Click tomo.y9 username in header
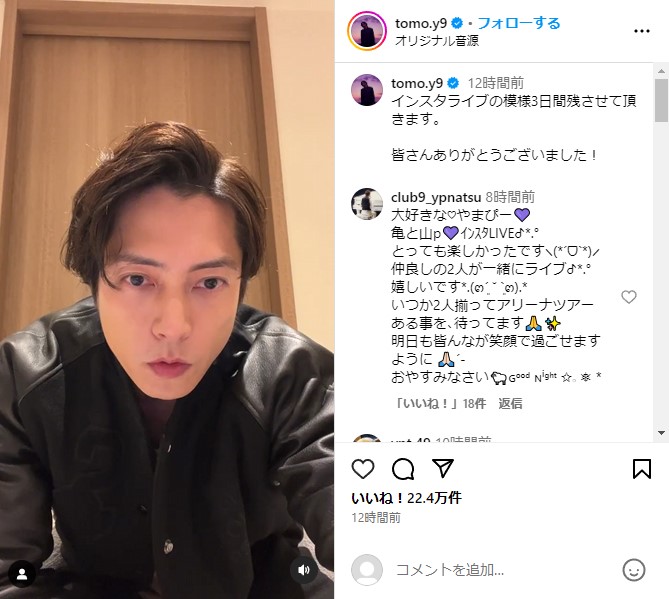 (421, 23)
